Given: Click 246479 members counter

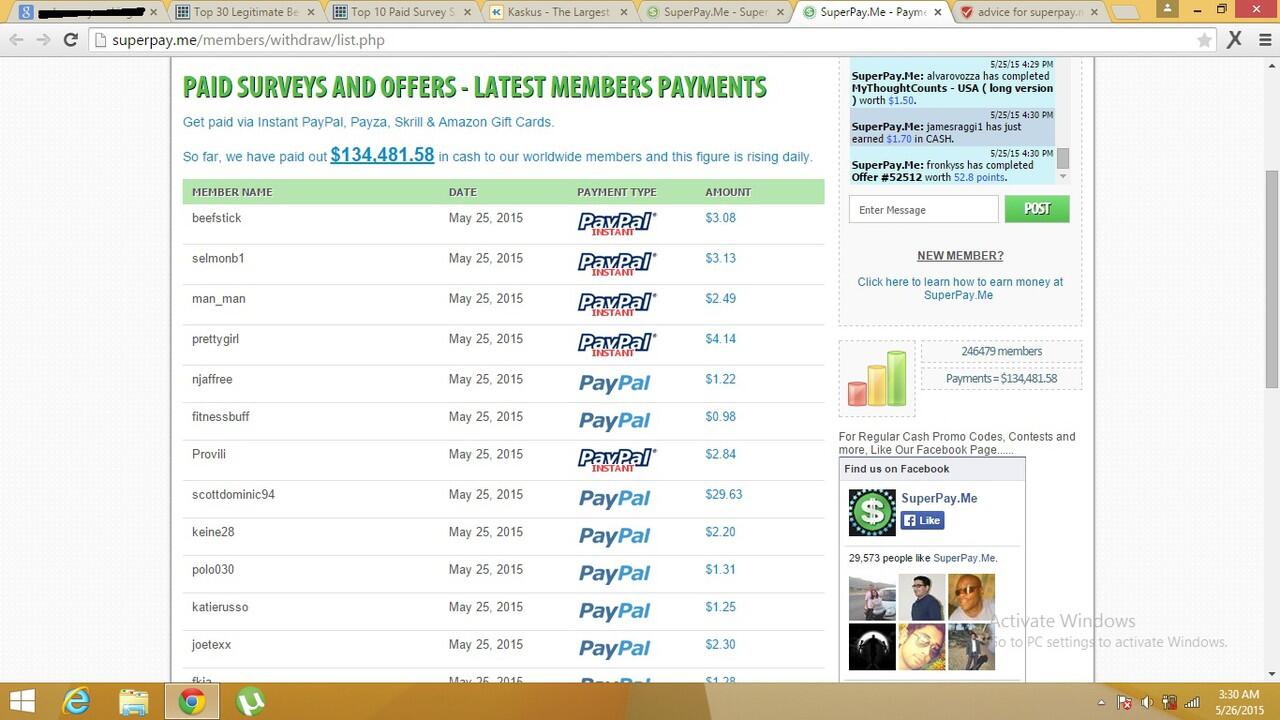Looking at the screenshot, I should [x=1001, y=352].
